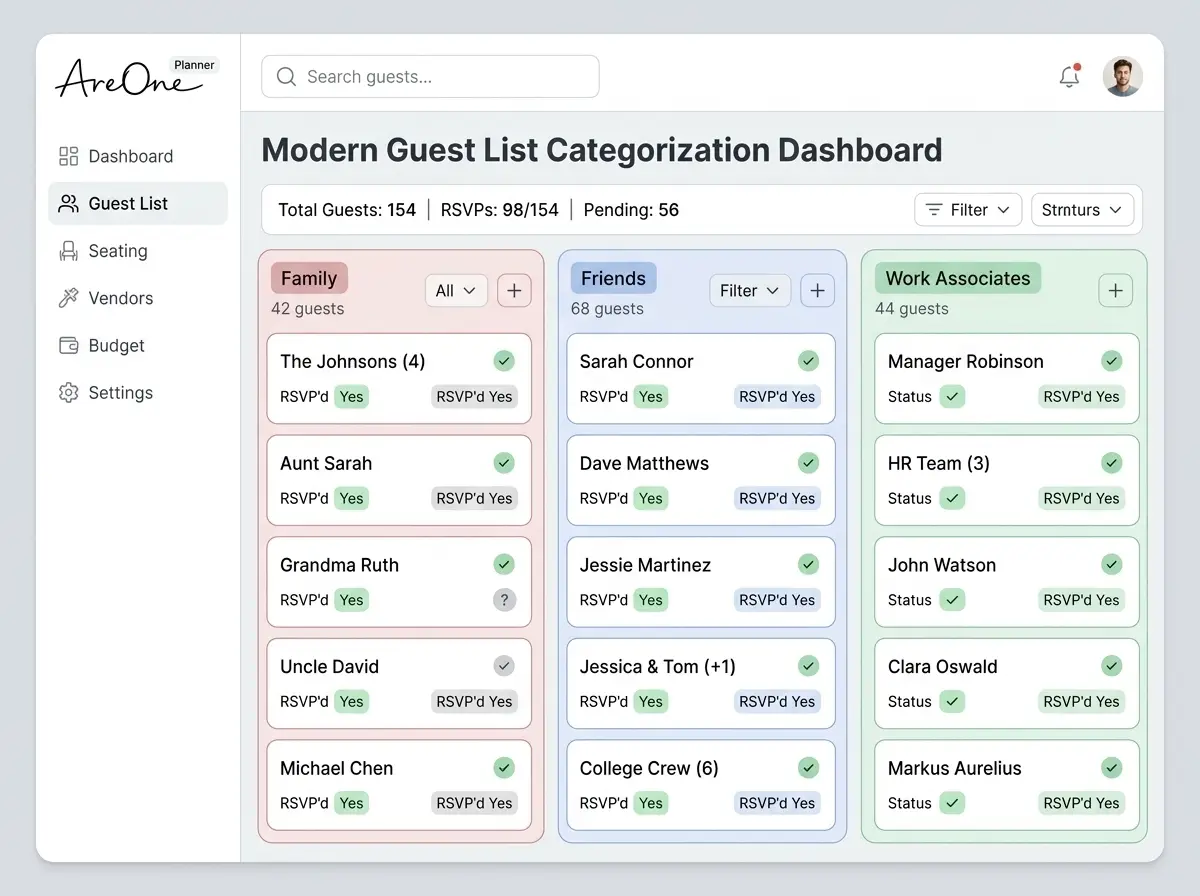Toggle check circle on Michael Chen card

click(x=504, y=768)
